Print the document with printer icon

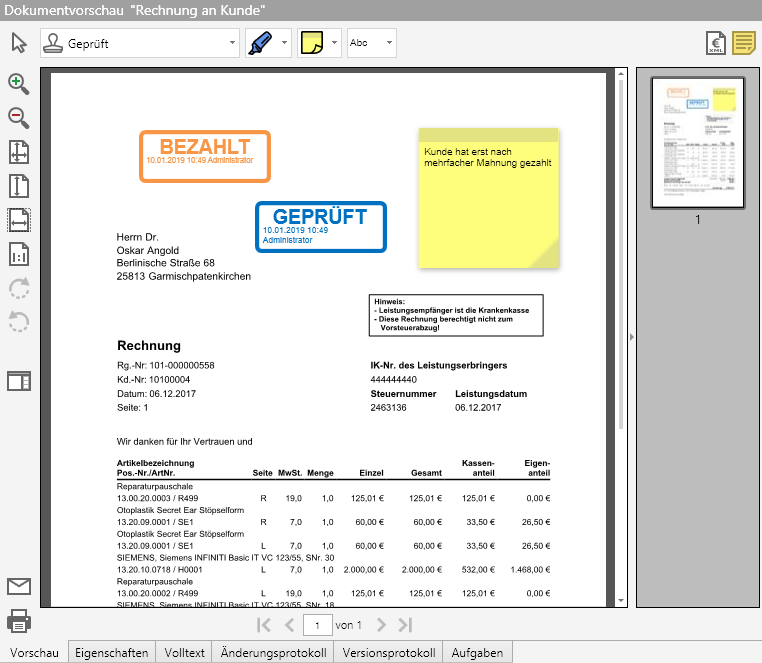tap(19, 621)
